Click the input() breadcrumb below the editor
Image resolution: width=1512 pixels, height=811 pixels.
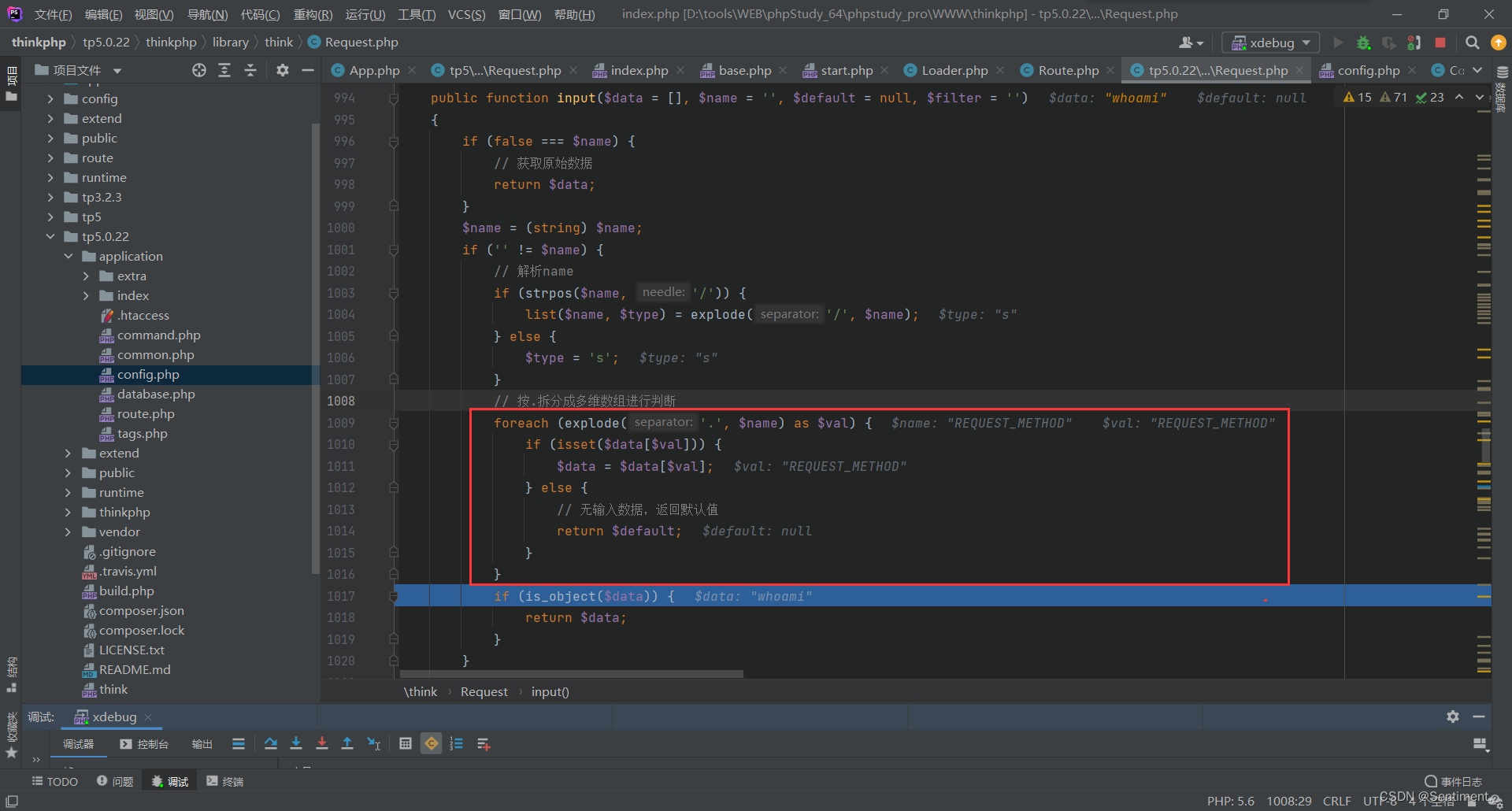point(550,691)
